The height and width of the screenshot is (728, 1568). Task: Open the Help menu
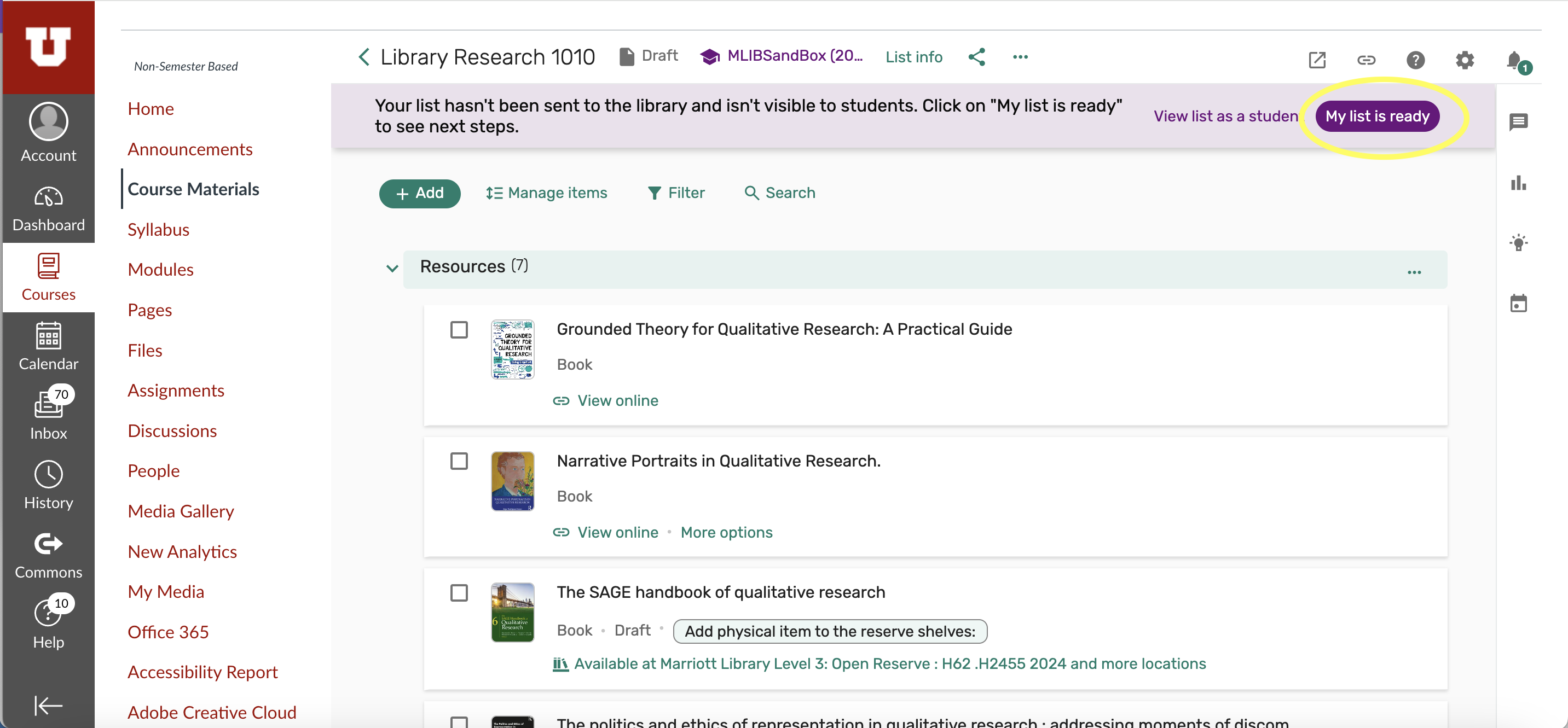[49, 623]
